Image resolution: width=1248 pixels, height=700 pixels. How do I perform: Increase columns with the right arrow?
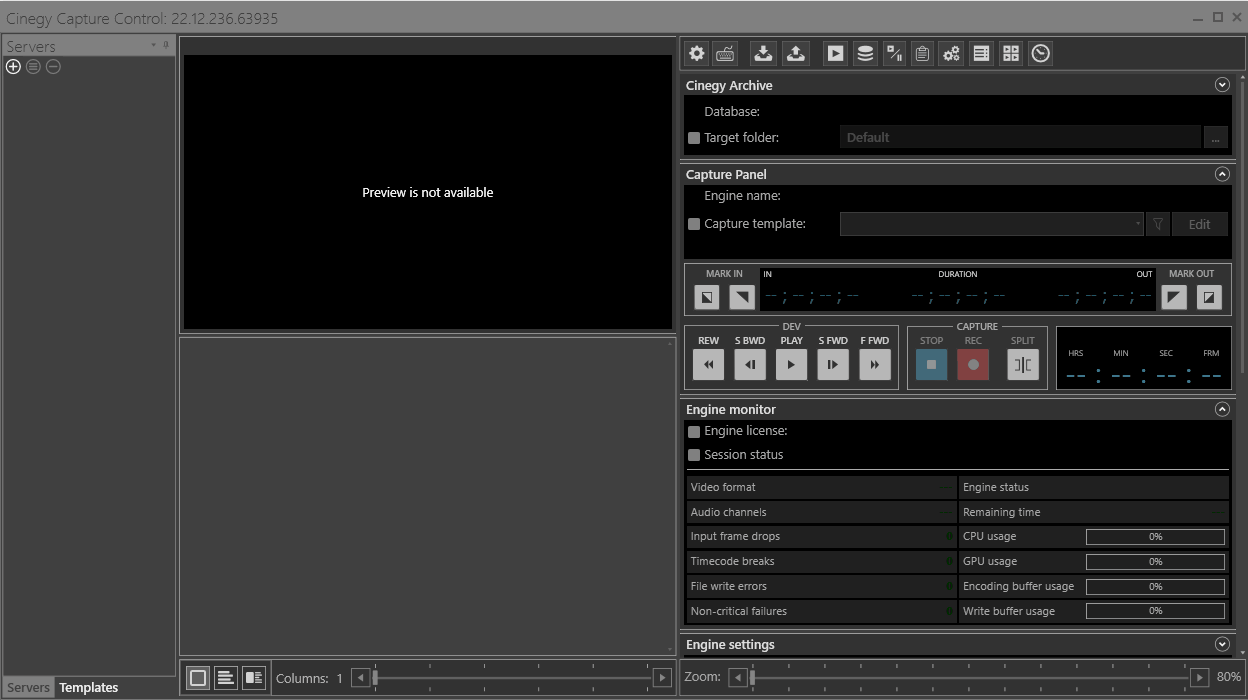(x=662, y=678)
